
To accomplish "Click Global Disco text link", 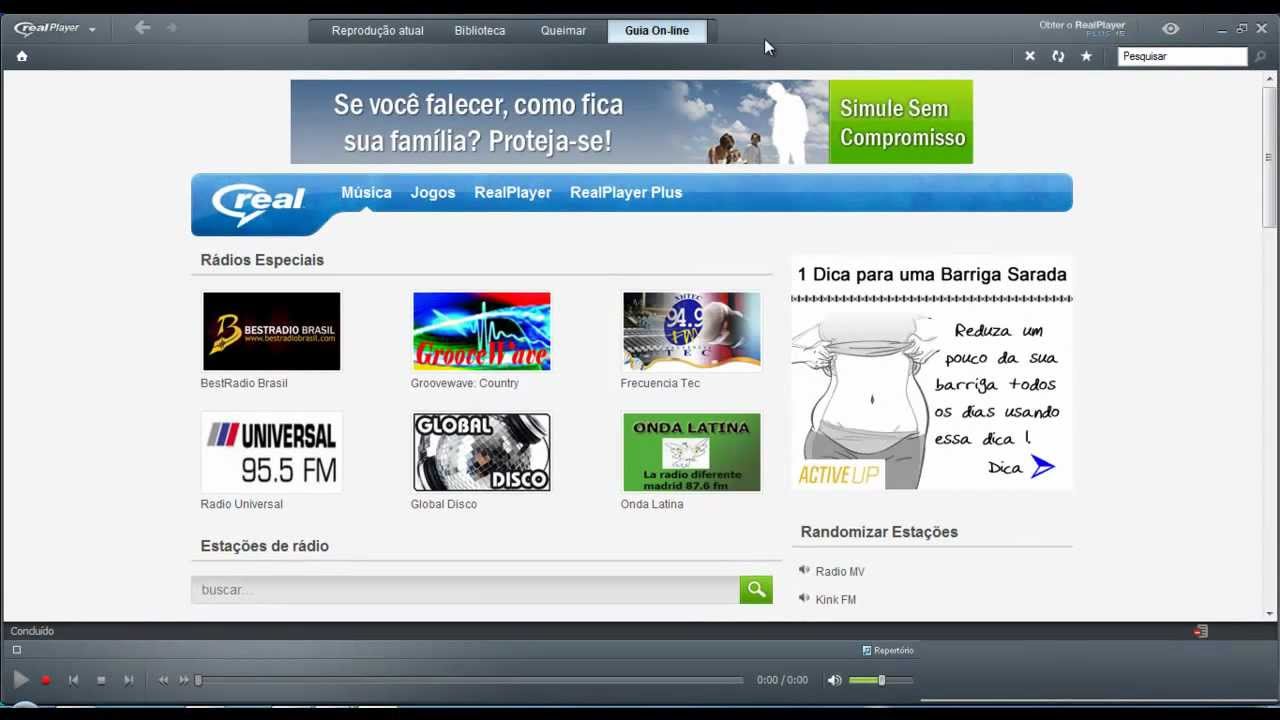I will 444,504.
